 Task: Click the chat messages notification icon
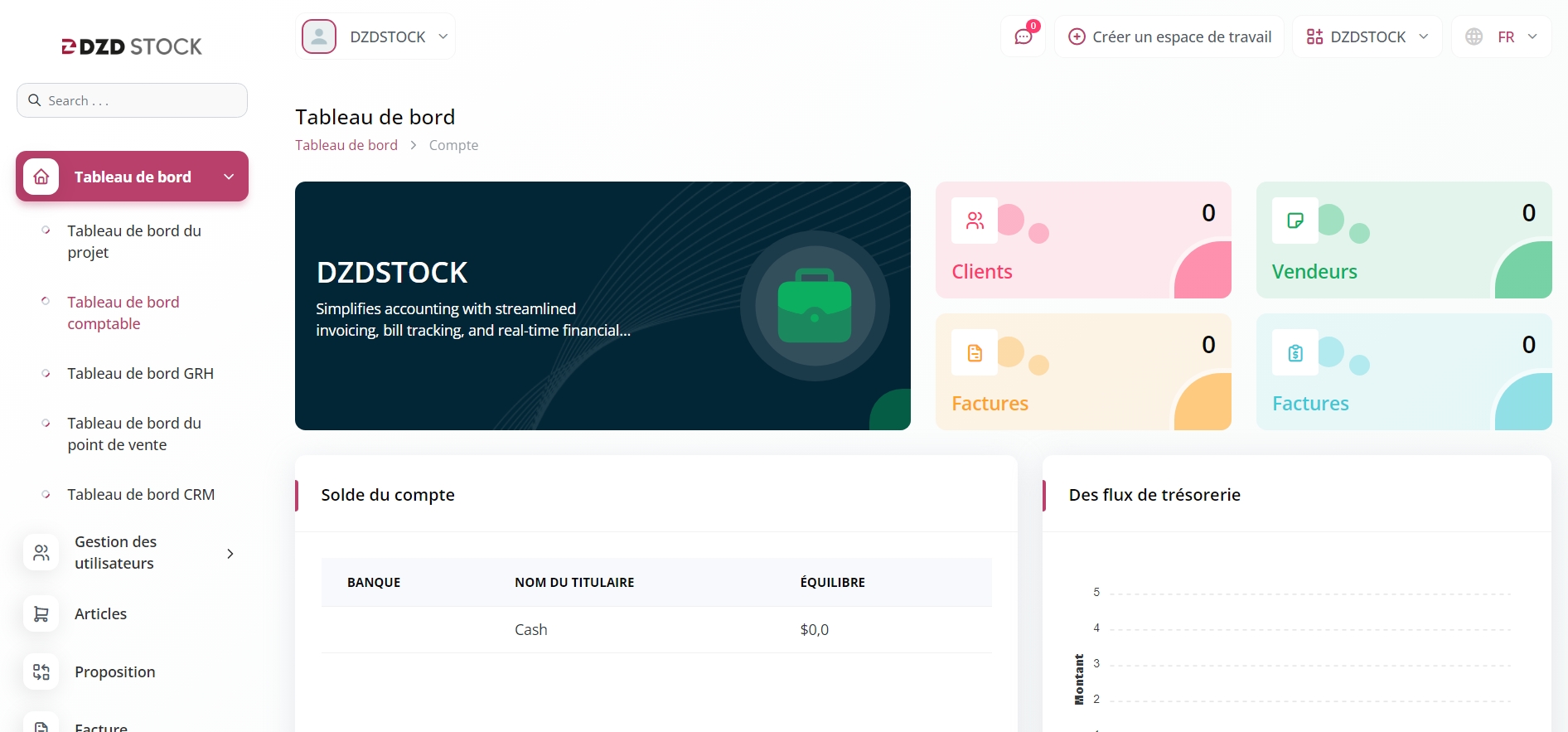(1023, 37)
